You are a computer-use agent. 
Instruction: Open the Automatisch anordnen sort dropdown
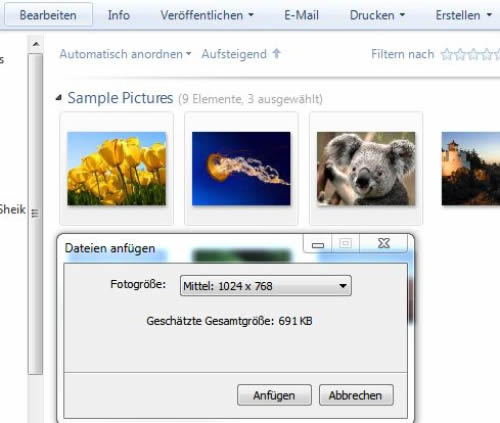(125, 54)
